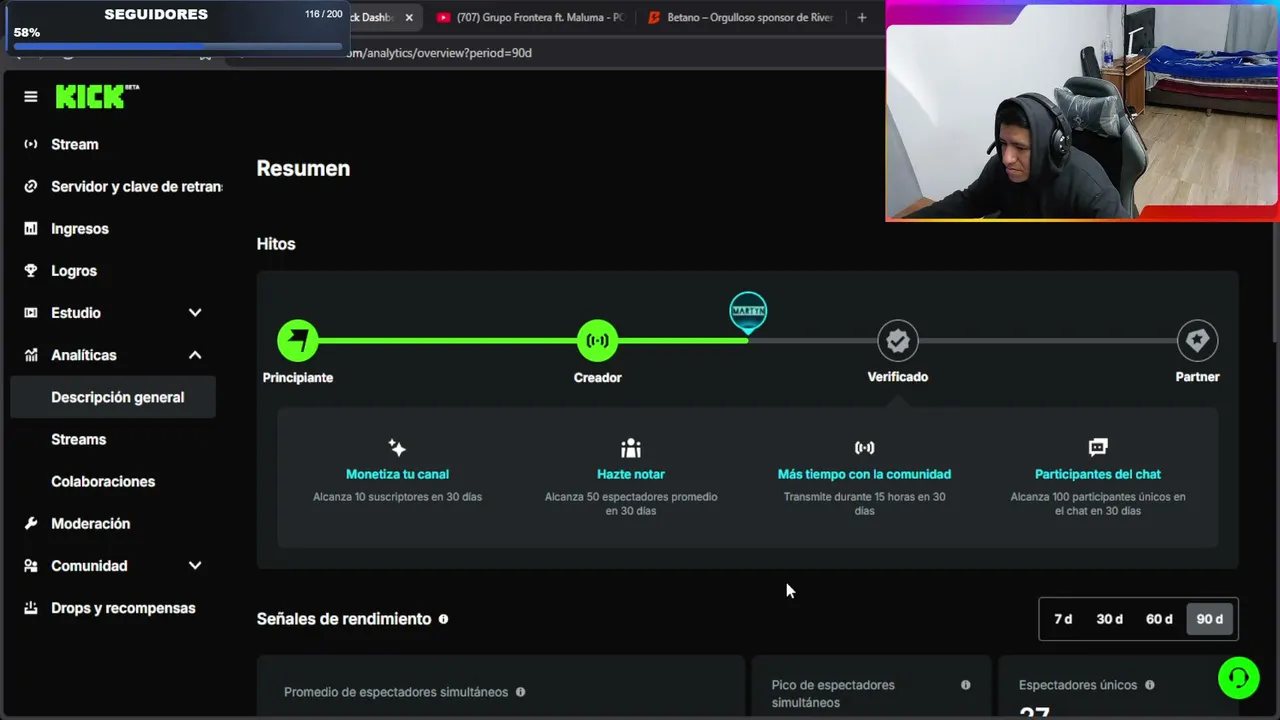Click the Más tiempo con la comunidad link
The width and height of the screenshot is (1280, 720).
864,474
